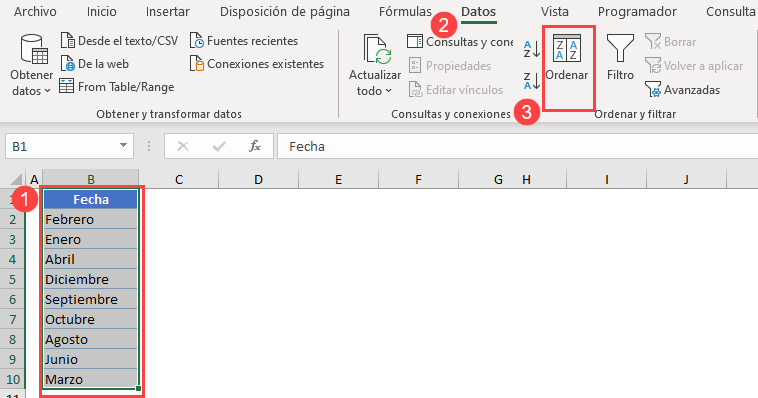Screen dimensions: 758x398
Task: Click the Junio cell
Action: (90, 359)
